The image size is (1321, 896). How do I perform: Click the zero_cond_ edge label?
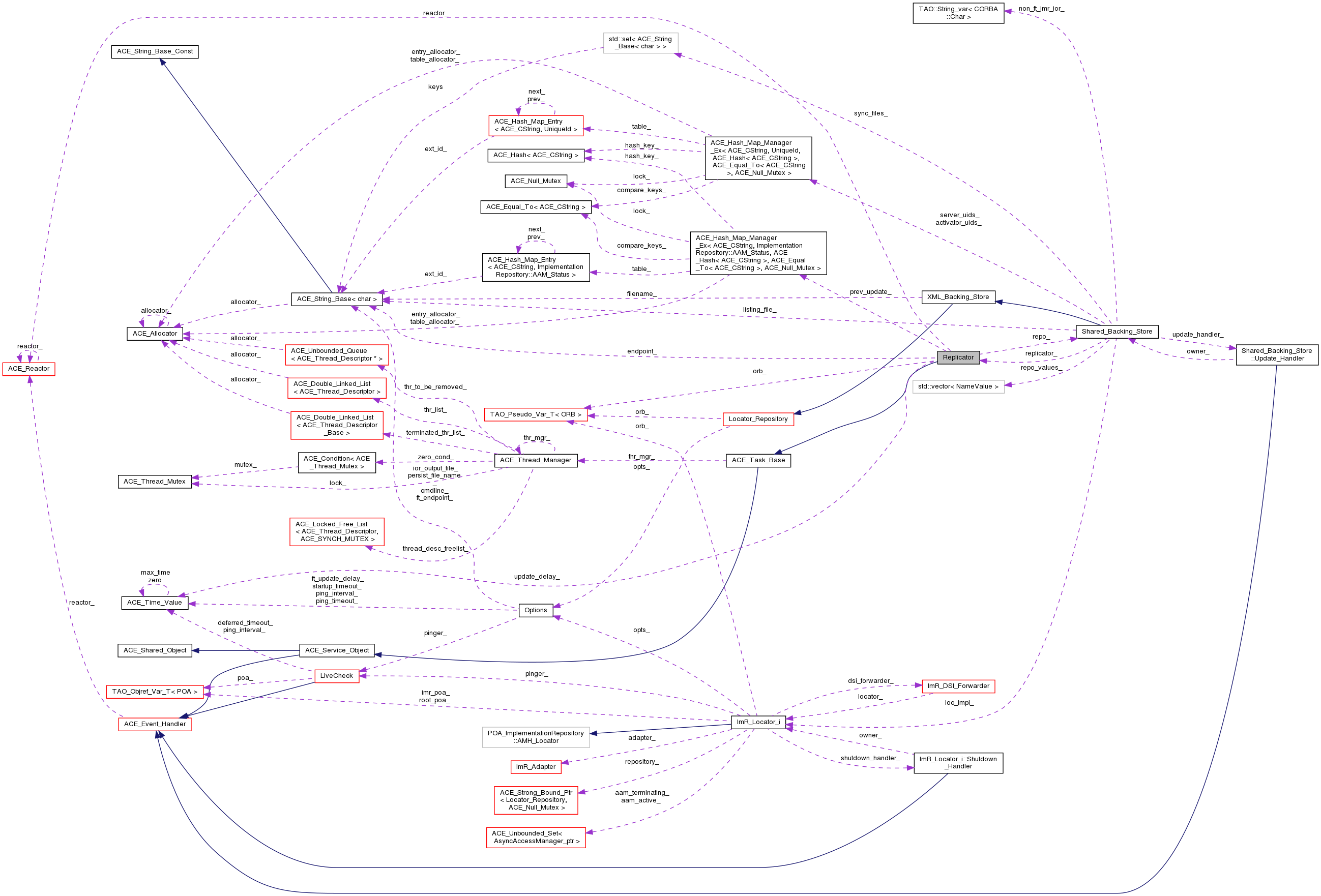[x=435, y=457]
